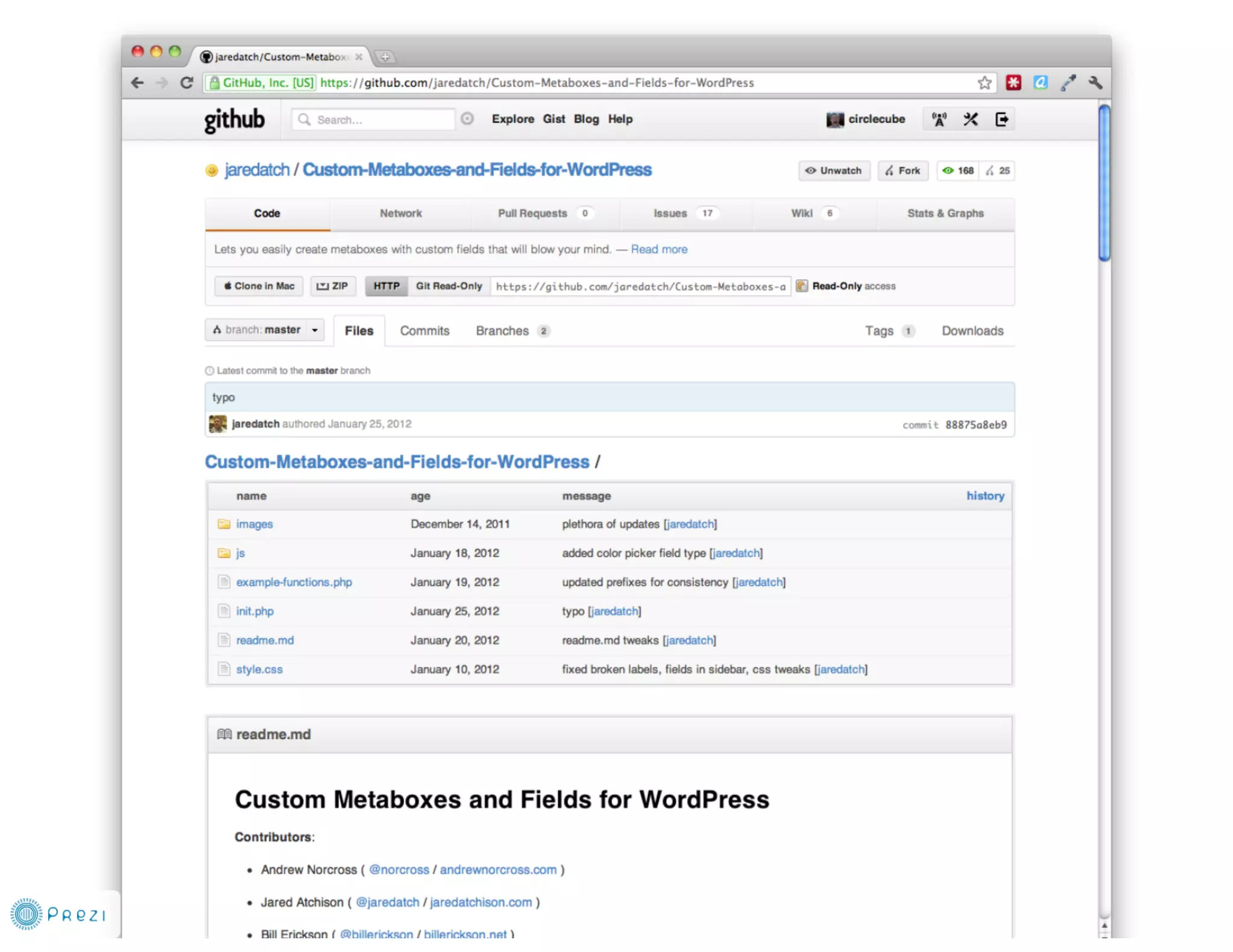1233x952 pixels.
Task: Click the log out icon
Action: (1002, 119)
